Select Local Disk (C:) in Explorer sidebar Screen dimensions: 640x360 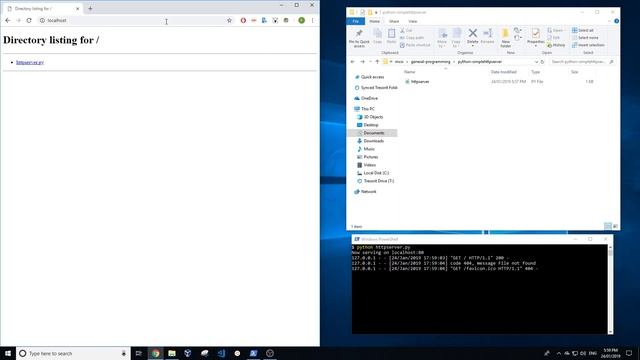[x=376, y=173]
